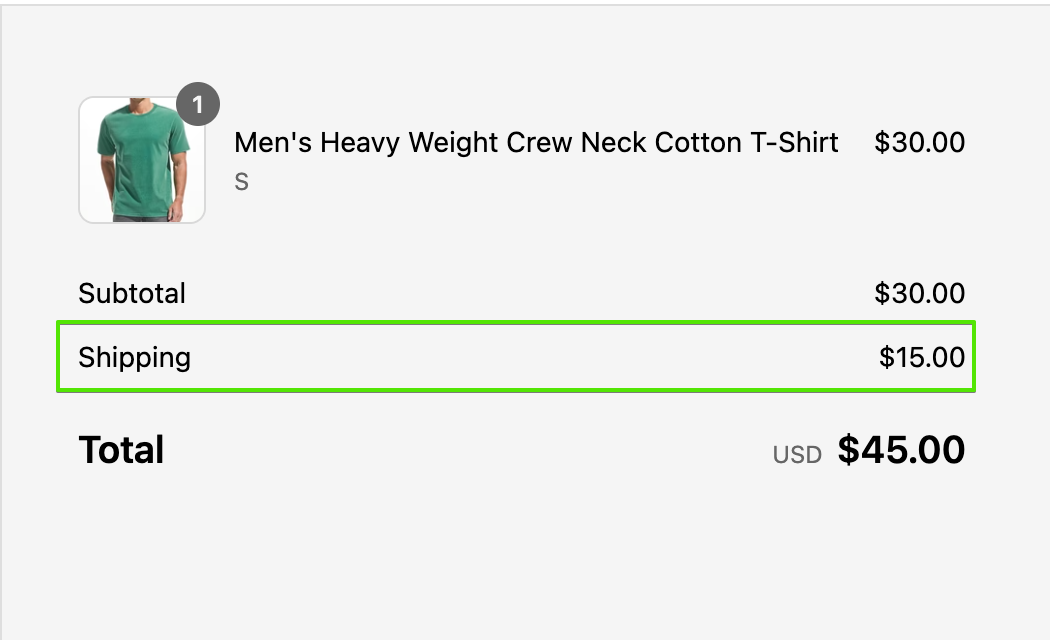This screenshot has width=1050, height=640.
Task: Click the green T-shirt product thumbnail
Action: click(x=142, y=160)
